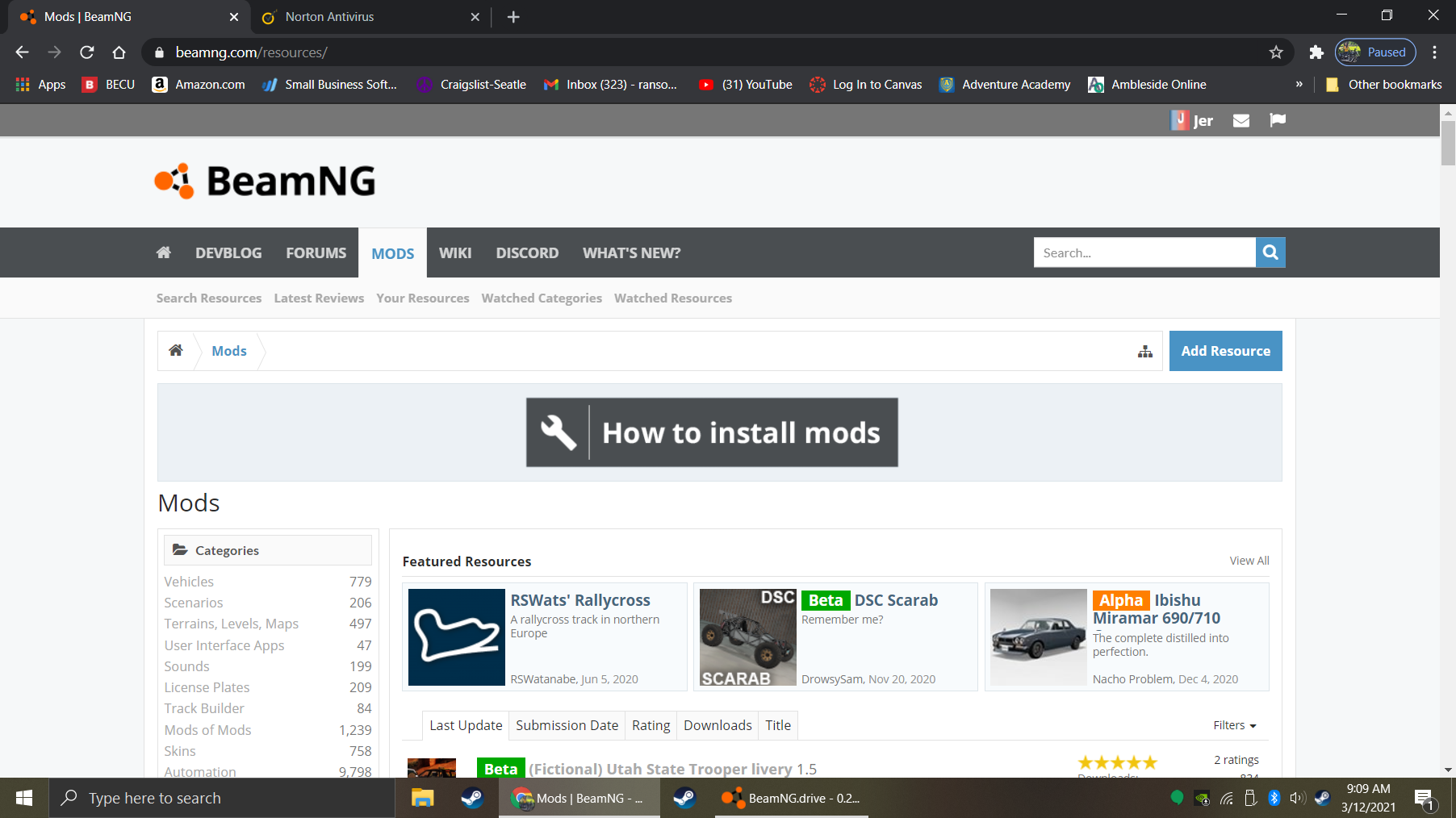Sort resources by Submission Date

[x=567, y=725]
